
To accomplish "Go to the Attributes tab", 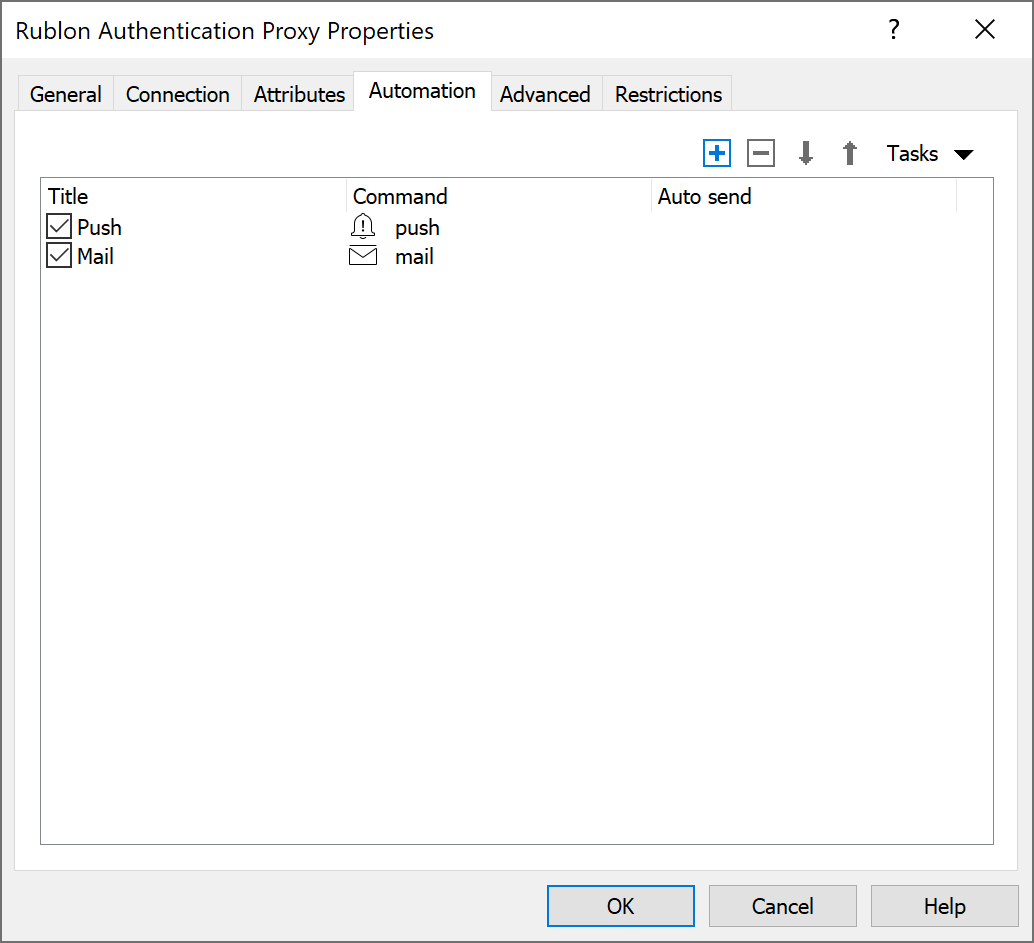I will (x=299, y=94).
